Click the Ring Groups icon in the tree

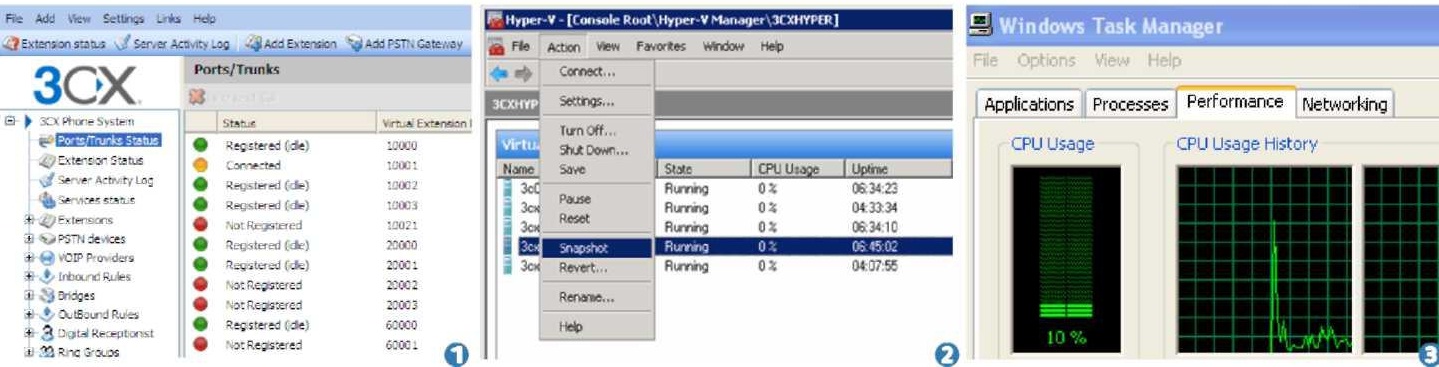click(x=46, y=353)
